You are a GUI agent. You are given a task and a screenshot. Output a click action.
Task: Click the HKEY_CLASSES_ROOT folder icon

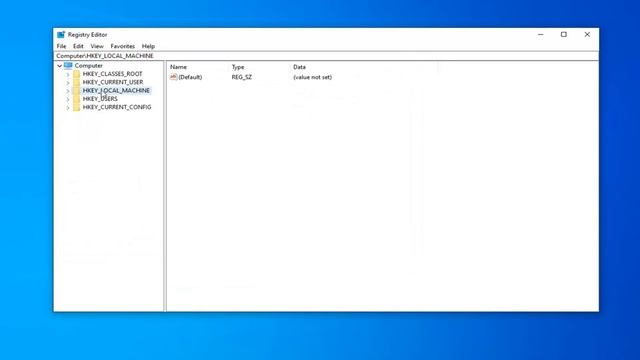pos(76,74)
